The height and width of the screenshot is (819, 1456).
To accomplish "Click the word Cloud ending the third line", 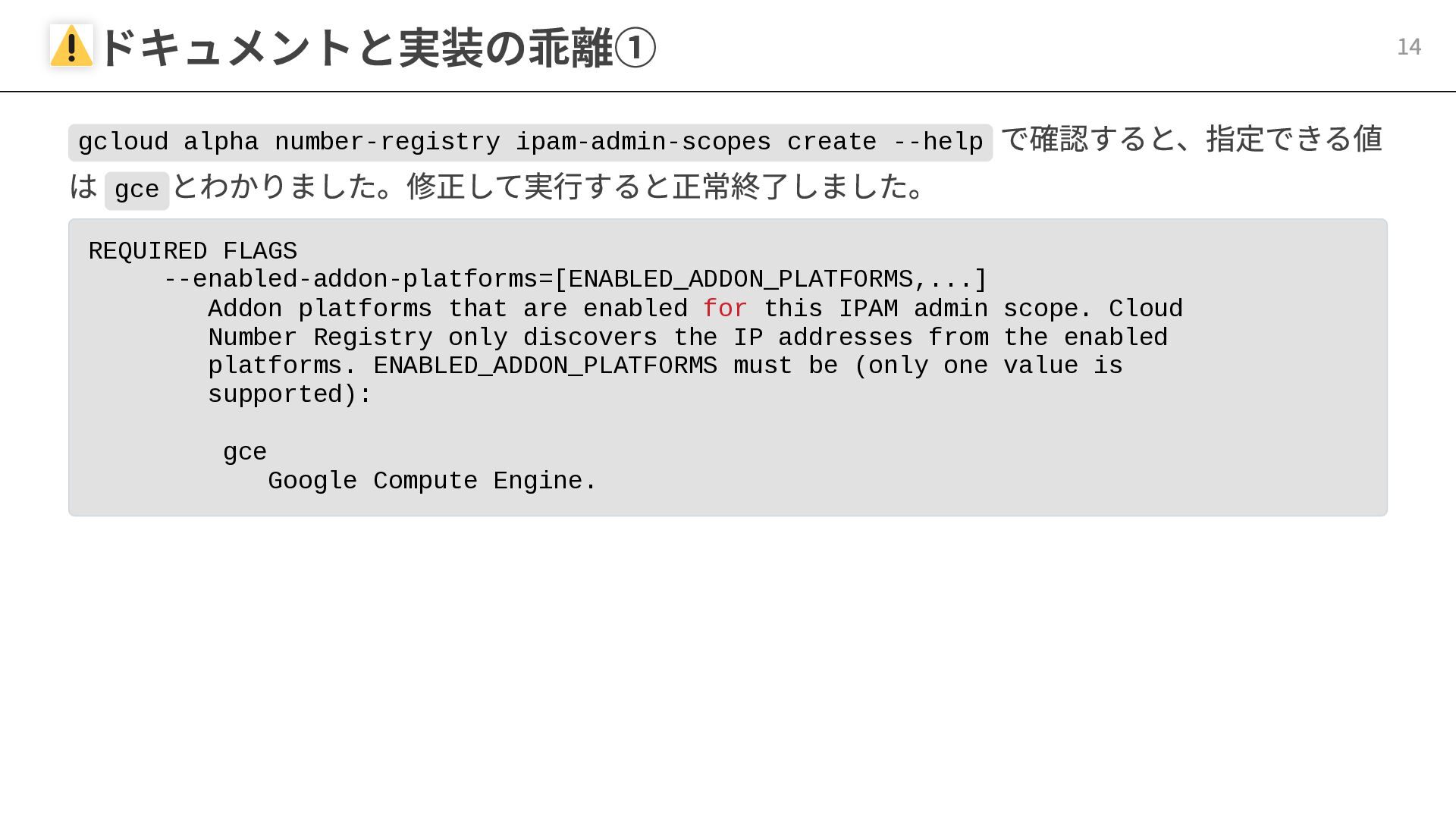I will click(1145, 309).
